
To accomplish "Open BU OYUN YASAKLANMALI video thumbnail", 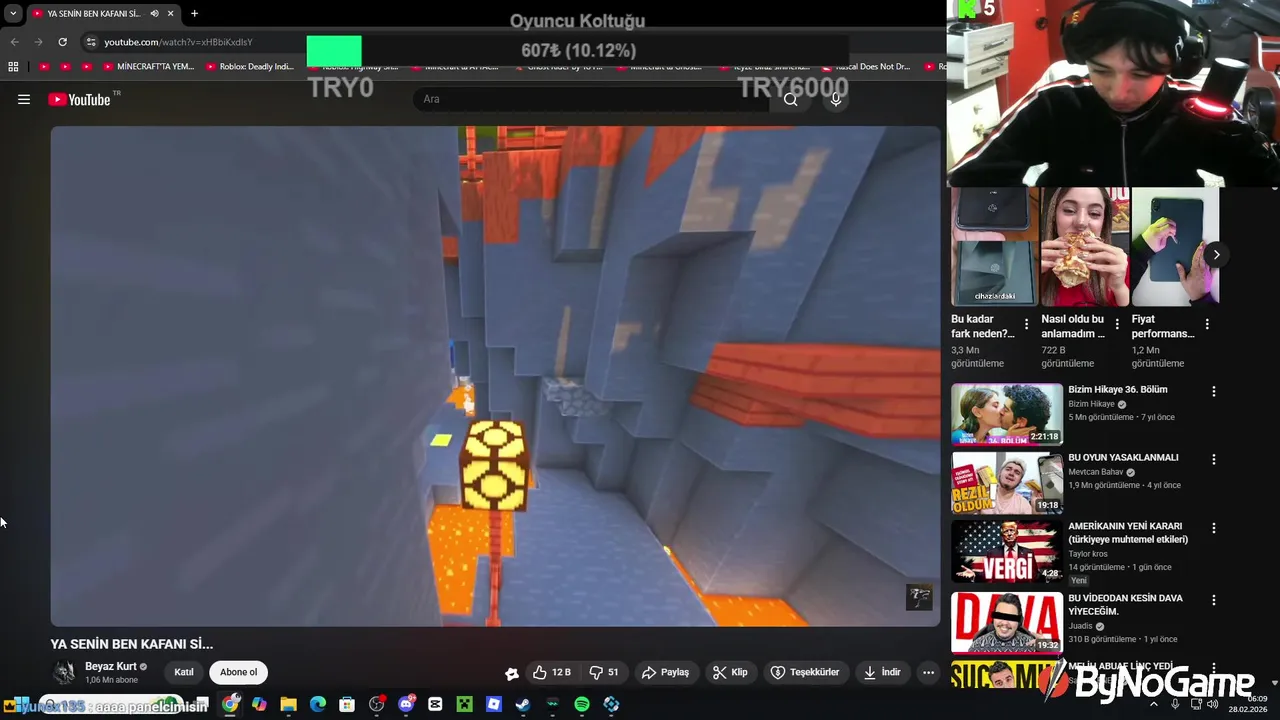I will [1007, 483].
